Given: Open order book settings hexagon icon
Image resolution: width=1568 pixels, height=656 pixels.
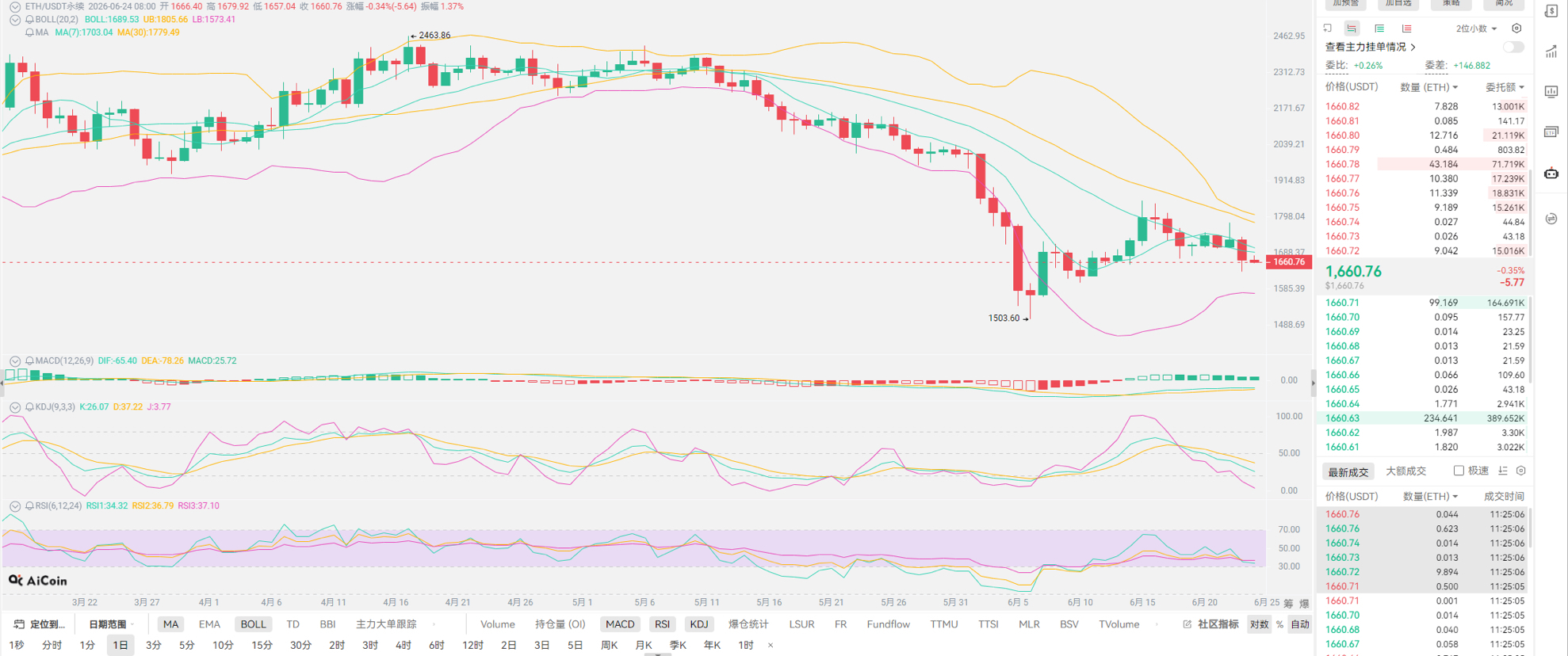Looking at the screenshot, I should (x=1516, y=29).
